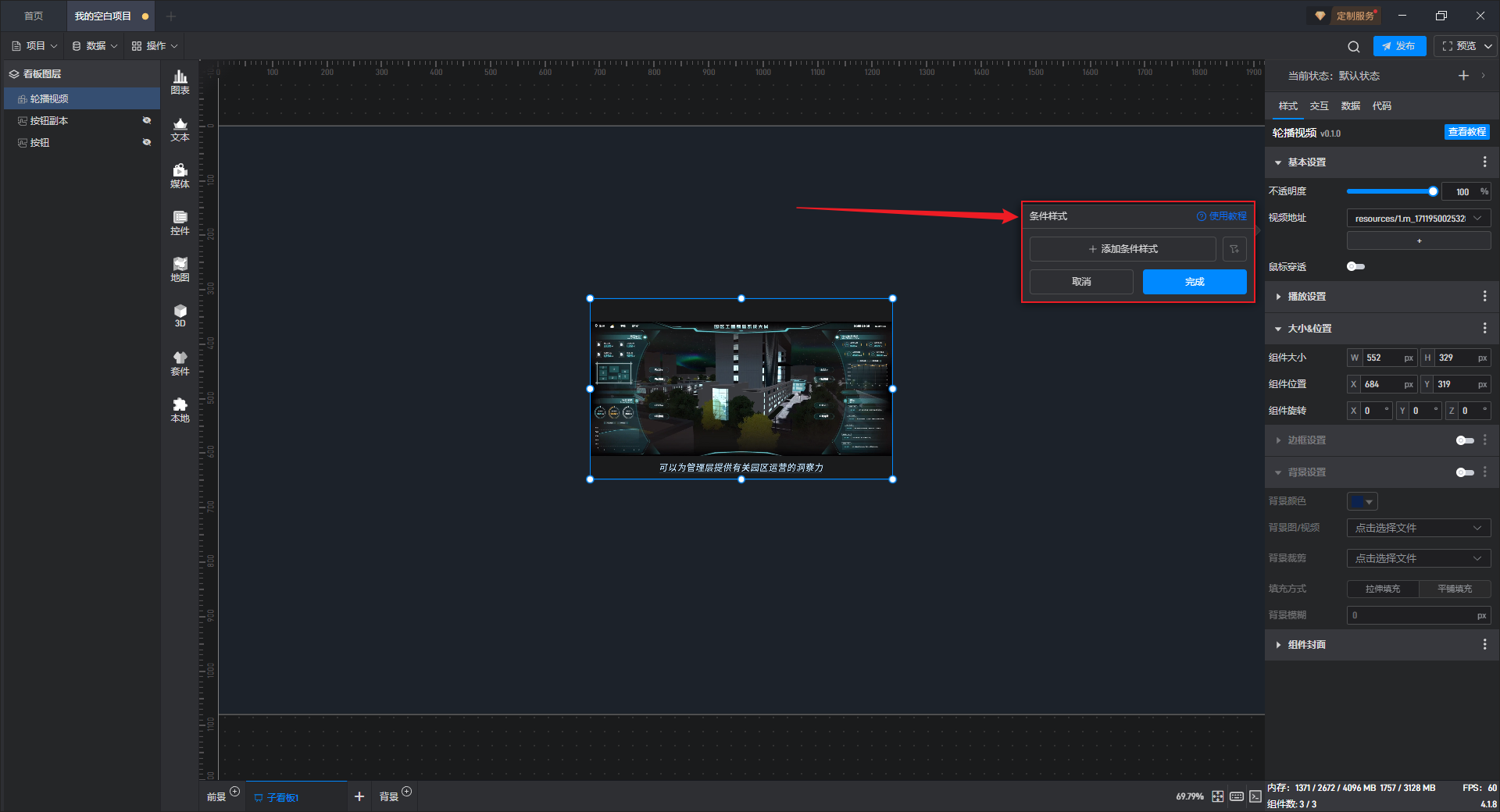Open the 数据 menu in top toolbar
This screenshot has height=812, width=1500.
click(x=95, y=46)
